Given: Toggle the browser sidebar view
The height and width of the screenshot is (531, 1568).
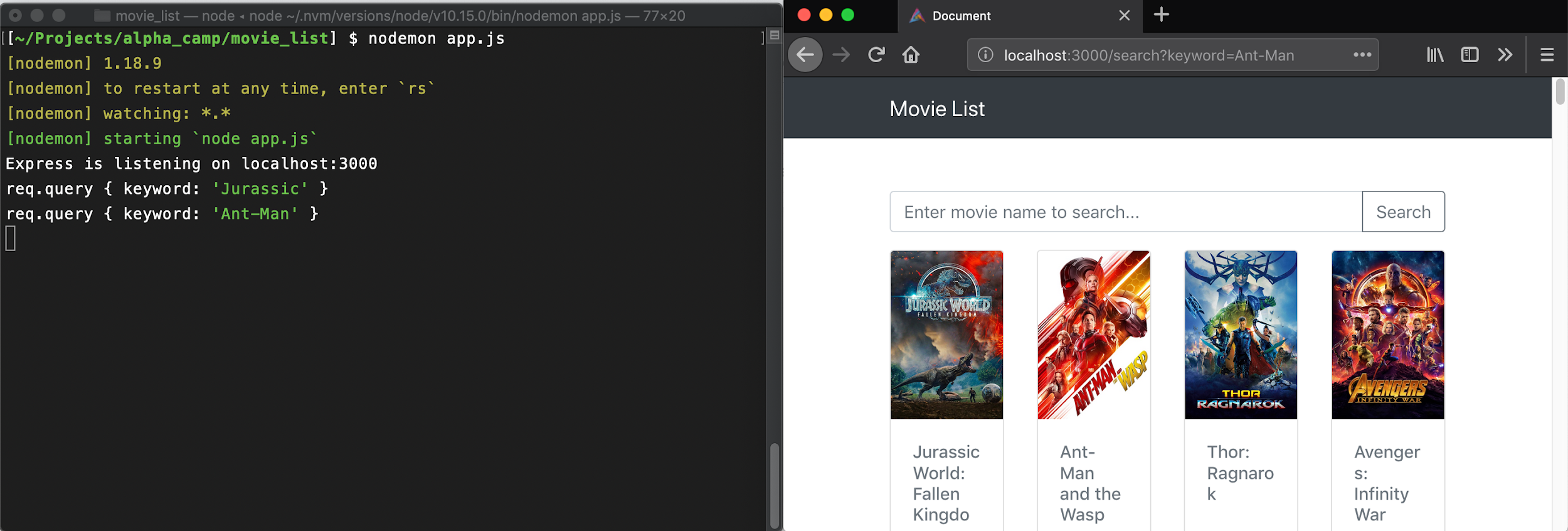Looking at the screenshot, I should [1470, 55].
